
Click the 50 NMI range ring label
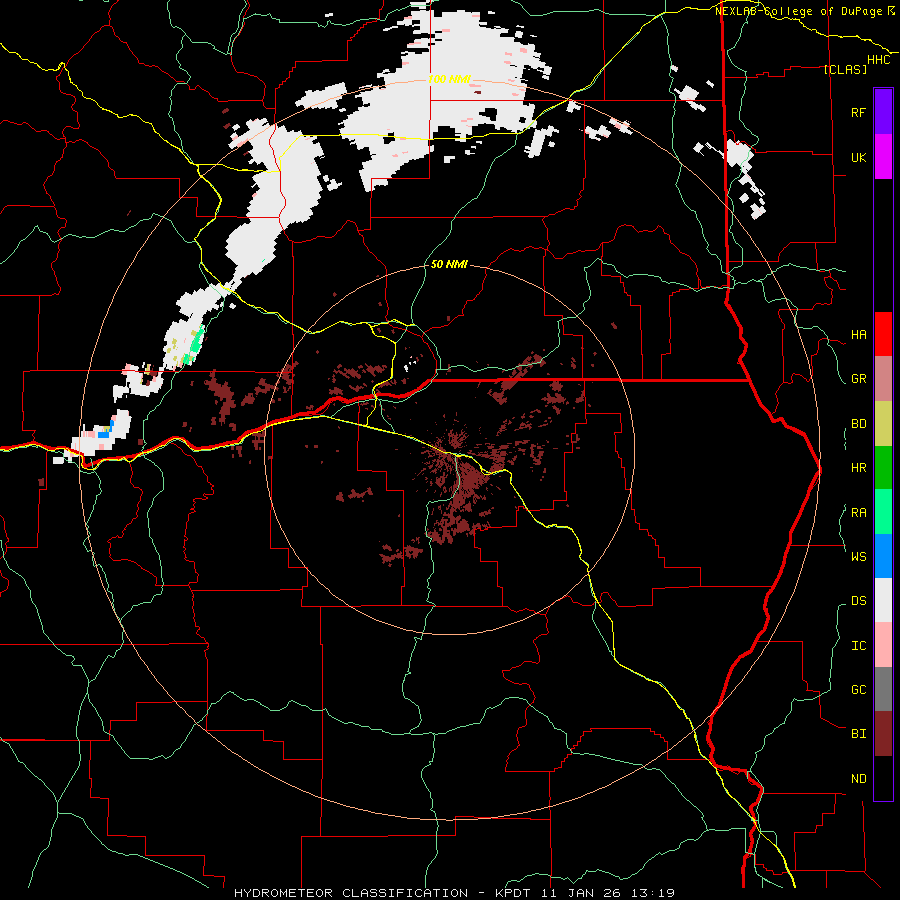(x=449, y=265)
